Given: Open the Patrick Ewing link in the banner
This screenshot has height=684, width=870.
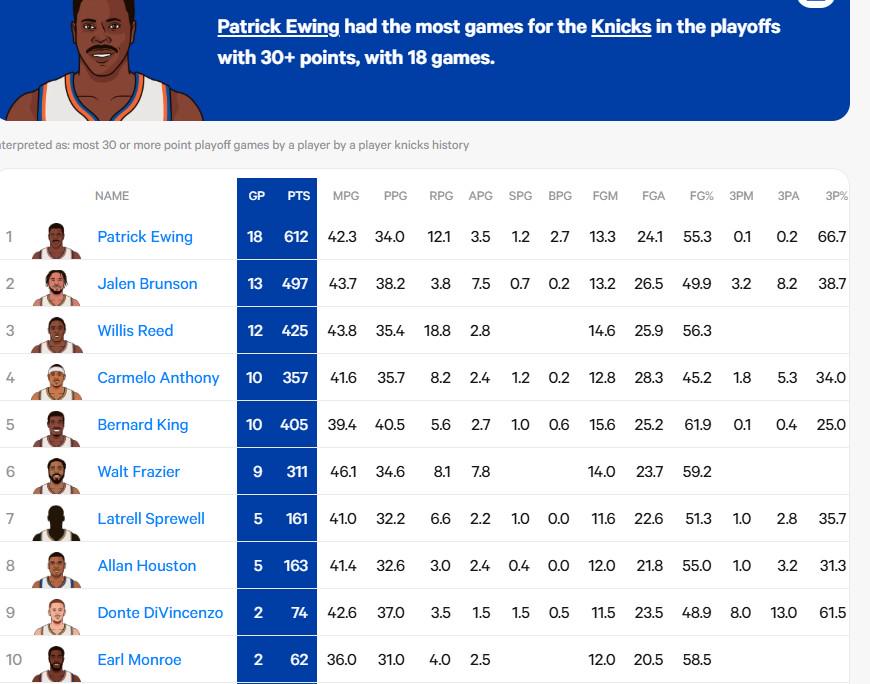Looking at the screenshot, I should point(278,27).
